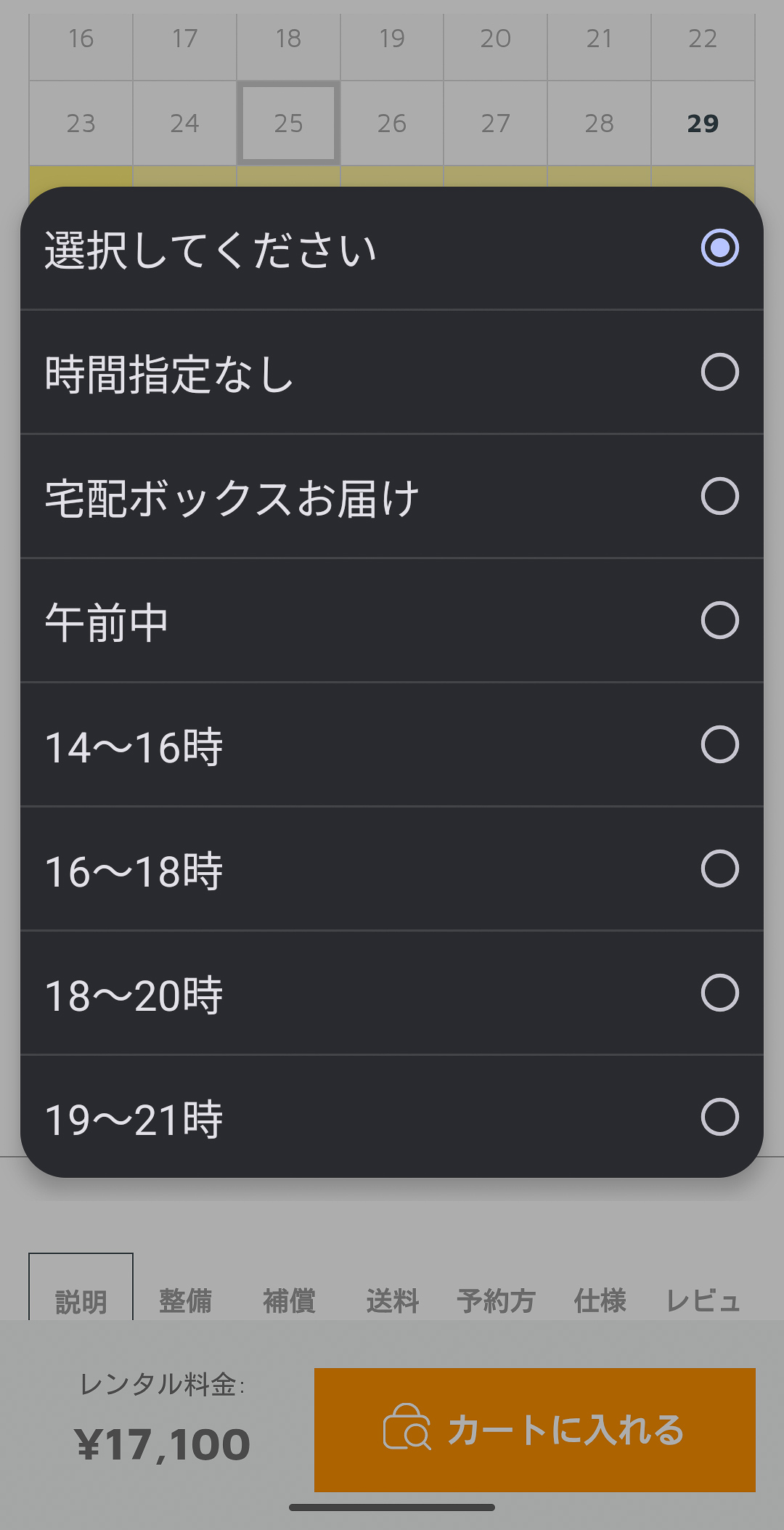Click the cart icon on the orange button
The height and width of the screenshot is (1530, 784).
(x=407, y=1427)
